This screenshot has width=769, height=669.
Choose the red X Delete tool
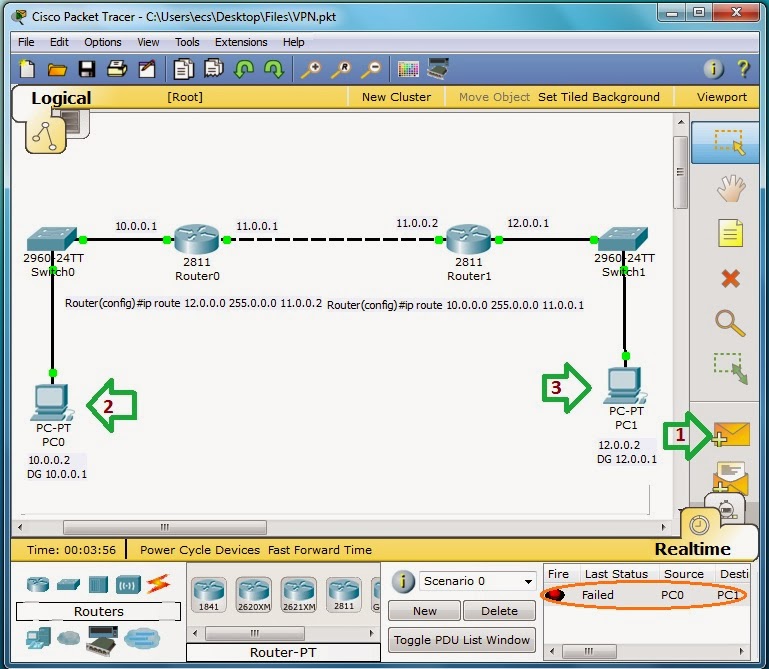click(730, 278)
